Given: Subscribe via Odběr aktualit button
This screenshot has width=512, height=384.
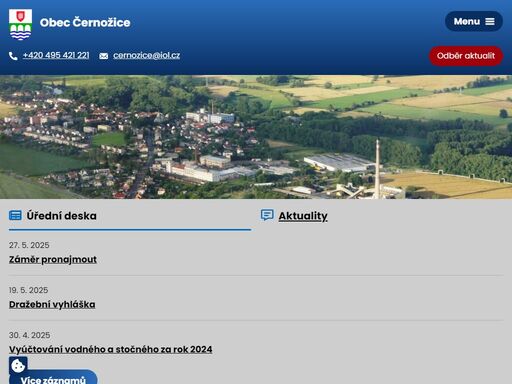Looking at the screenshot, I should coord(466,56).
